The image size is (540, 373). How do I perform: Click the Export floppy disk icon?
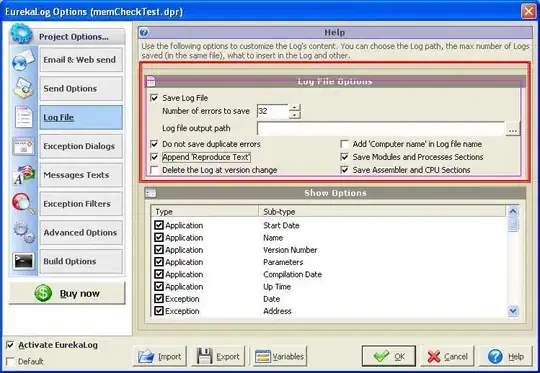coord(204,356)
